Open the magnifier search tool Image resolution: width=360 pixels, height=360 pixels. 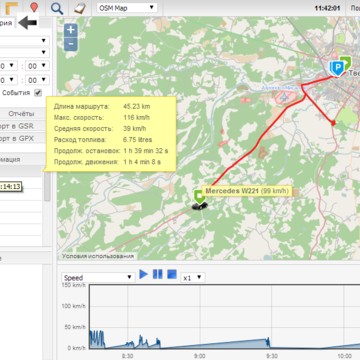57,8
